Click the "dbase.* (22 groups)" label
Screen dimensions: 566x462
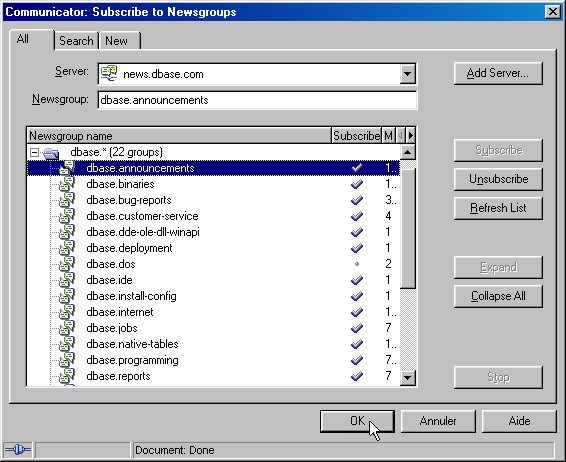[x=117, y=152]
